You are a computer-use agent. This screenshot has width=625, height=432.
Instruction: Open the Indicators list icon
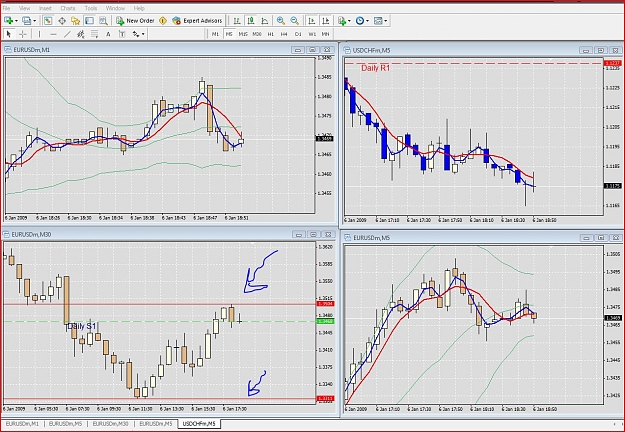coord(342,21)
